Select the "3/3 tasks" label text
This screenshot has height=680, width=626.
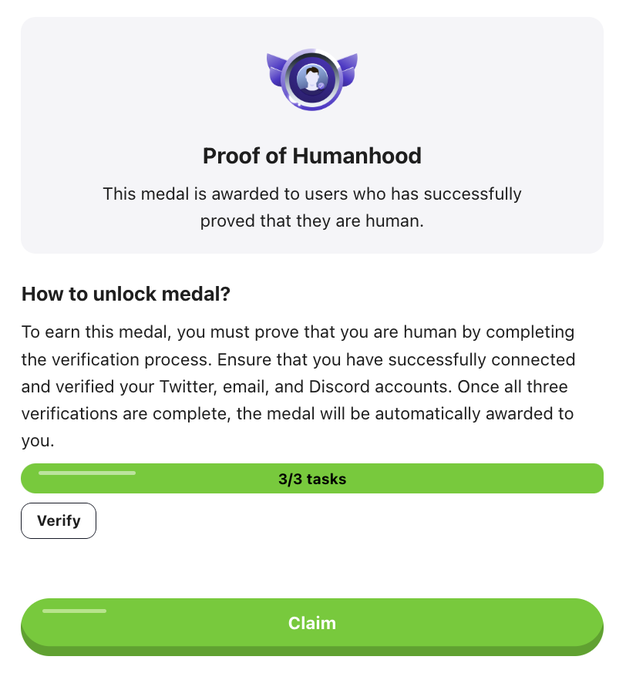tap(312, 479)
